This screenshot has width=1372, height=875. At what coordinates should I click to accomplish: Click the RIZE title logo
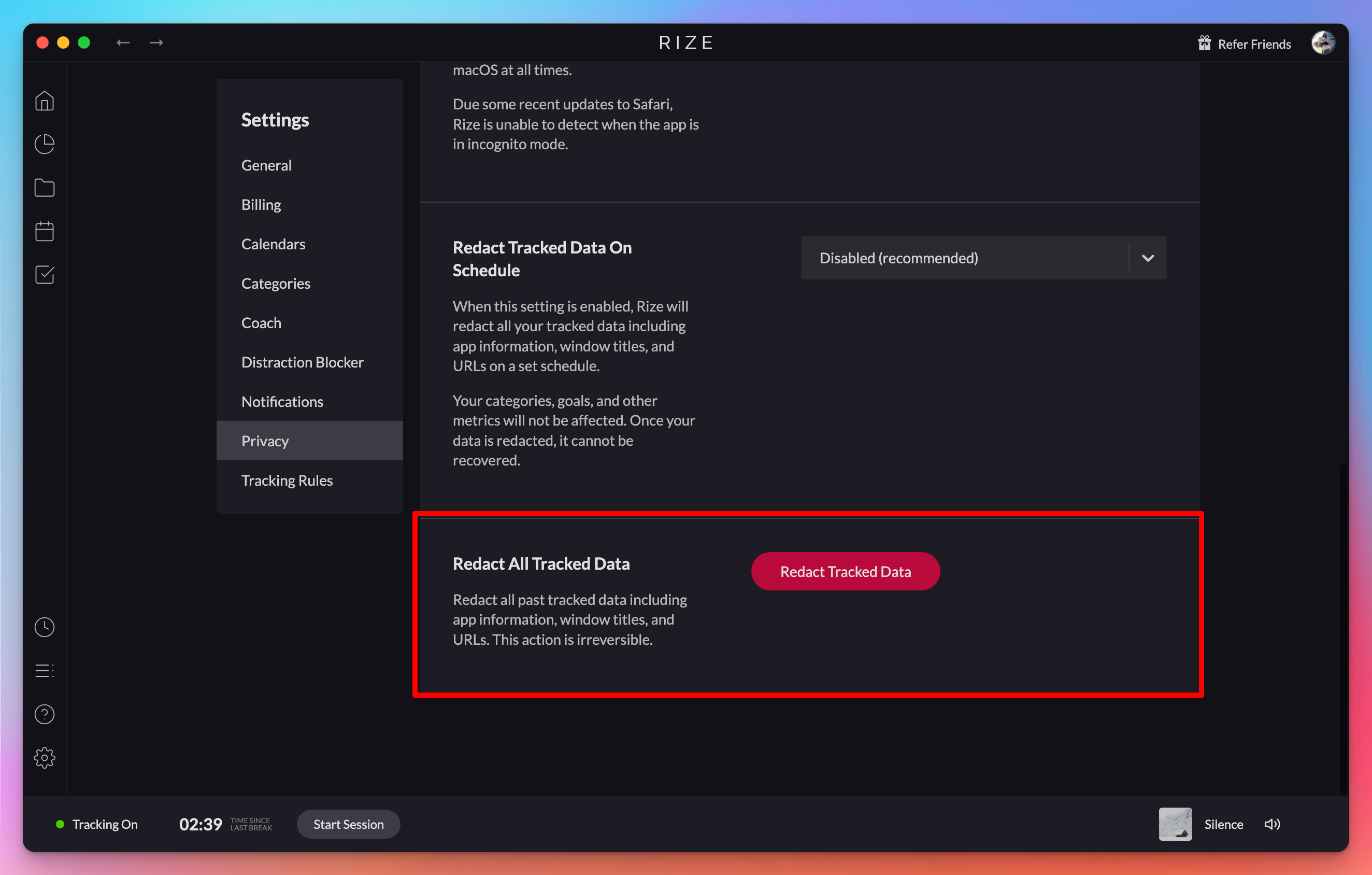(x=685, y=43)
